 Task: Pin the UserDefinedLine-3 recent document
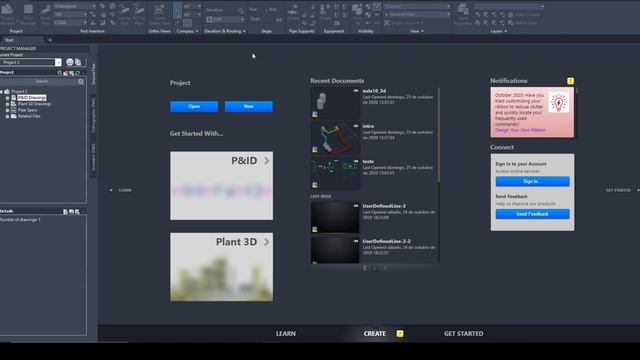pos(356,206)
